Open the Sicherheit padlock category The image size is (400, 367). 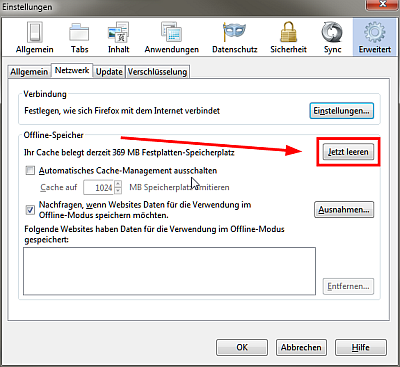288,37
